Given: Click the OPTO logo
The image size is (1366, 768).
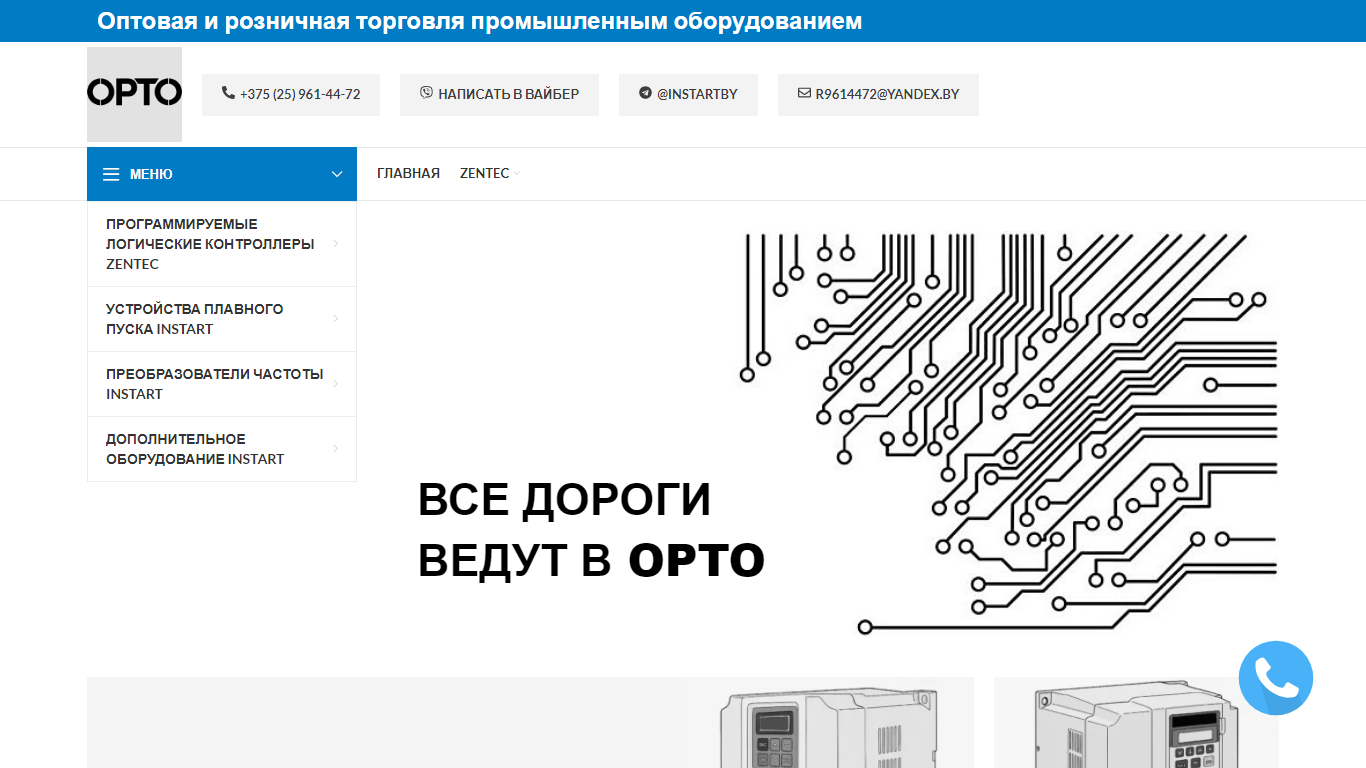Looking at the screenshot, I should tap(134, 94).
